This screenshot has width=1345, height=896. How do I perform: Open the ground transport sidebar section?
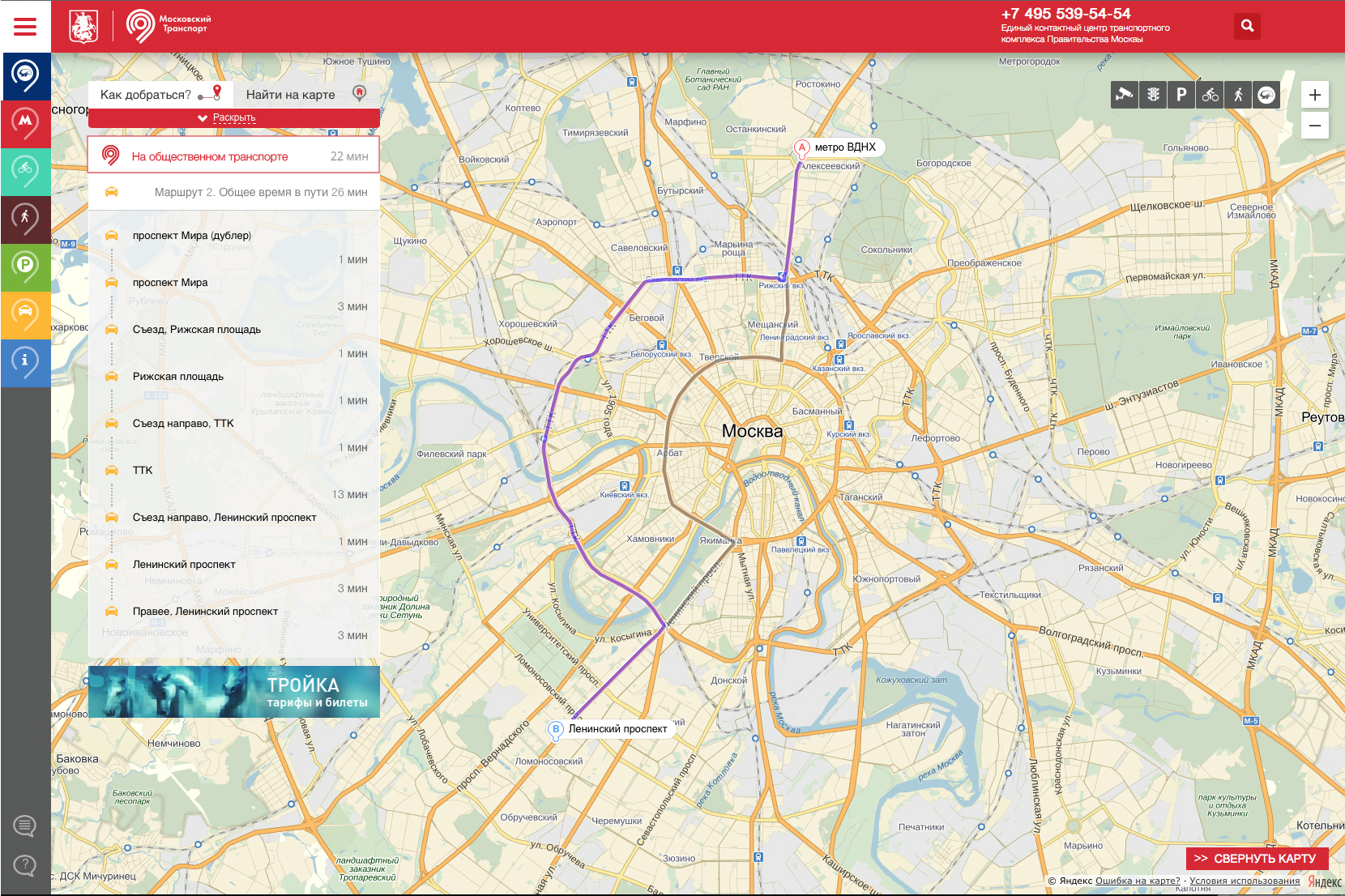[26, 77]
